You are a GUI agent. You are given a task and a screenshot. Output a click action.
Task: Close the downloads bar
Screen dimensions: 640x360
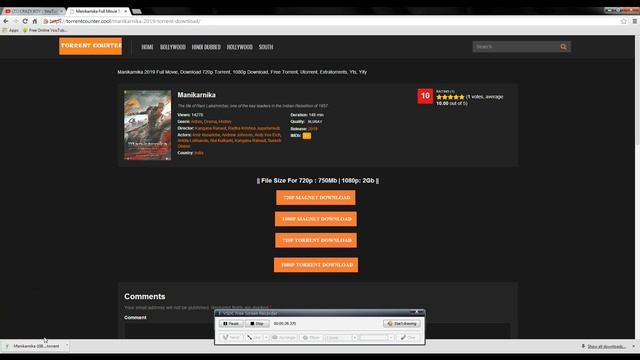click(633, 346)
